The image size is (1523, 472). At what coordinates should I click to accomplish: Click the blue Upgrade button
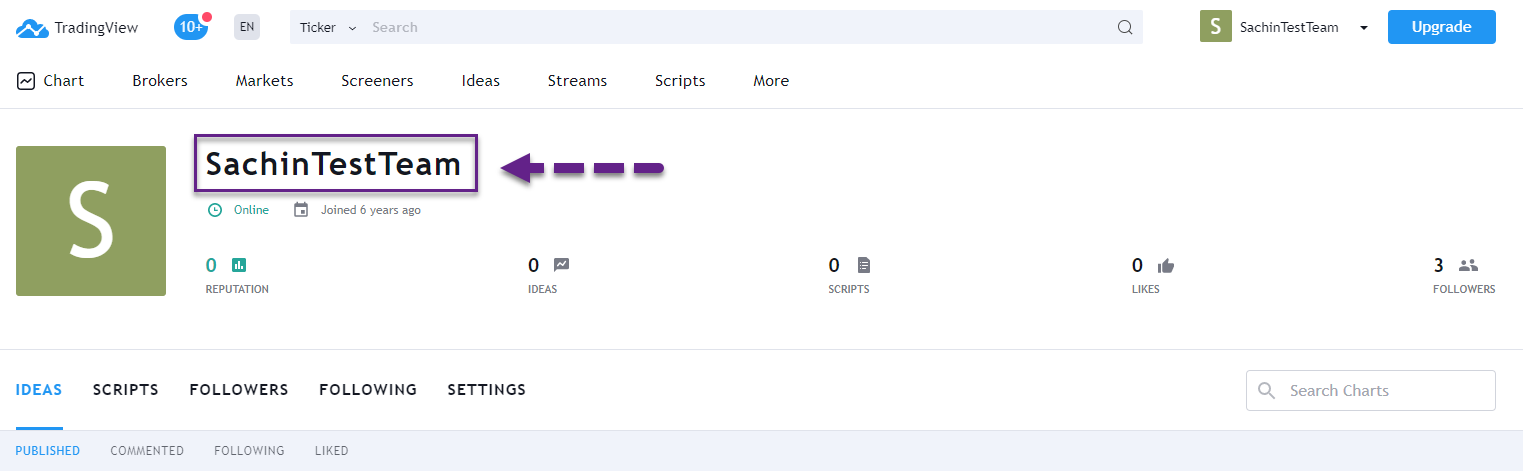(1441, 27)
